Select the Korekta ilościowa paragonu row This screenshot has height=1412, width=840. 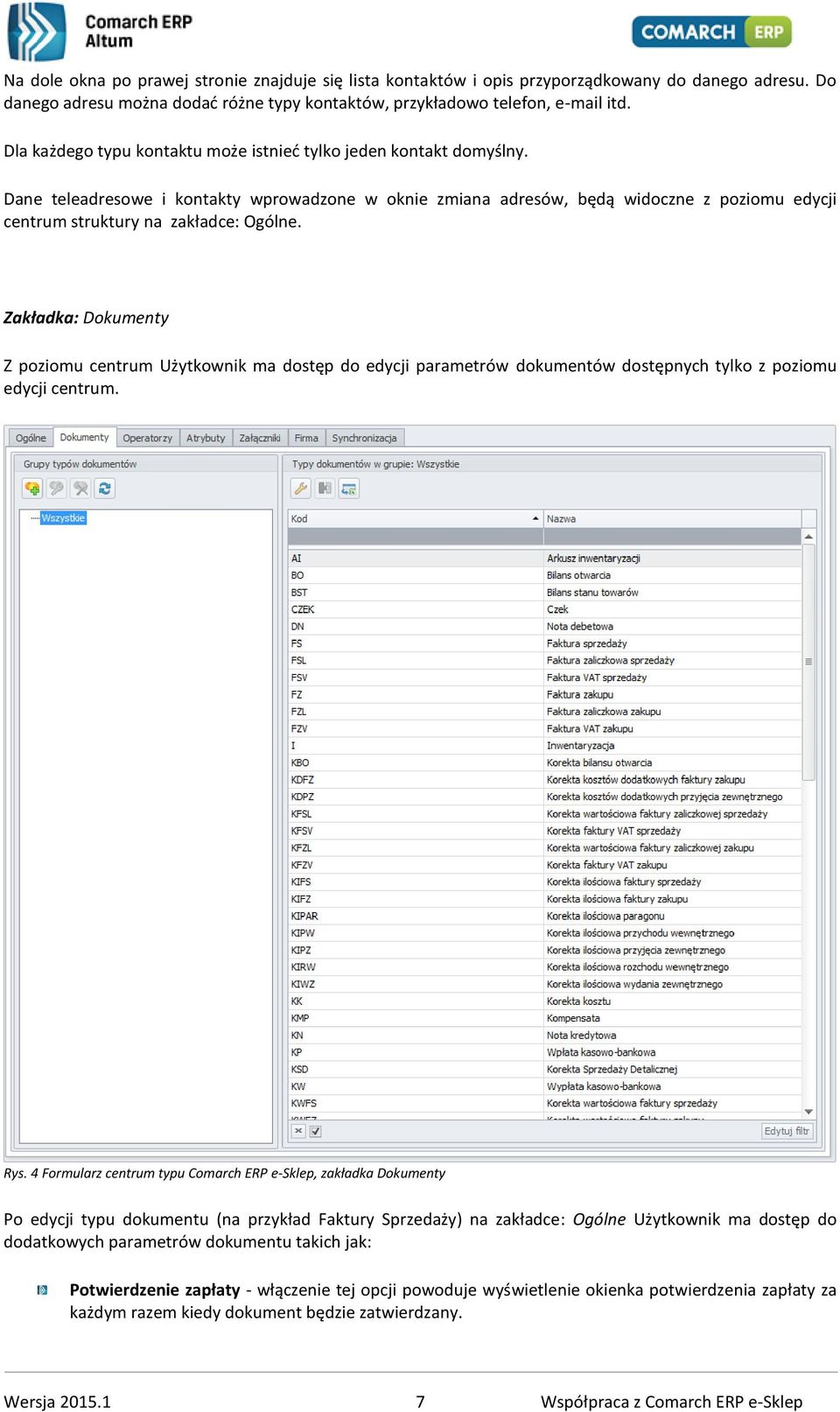(x=544, y=917)
